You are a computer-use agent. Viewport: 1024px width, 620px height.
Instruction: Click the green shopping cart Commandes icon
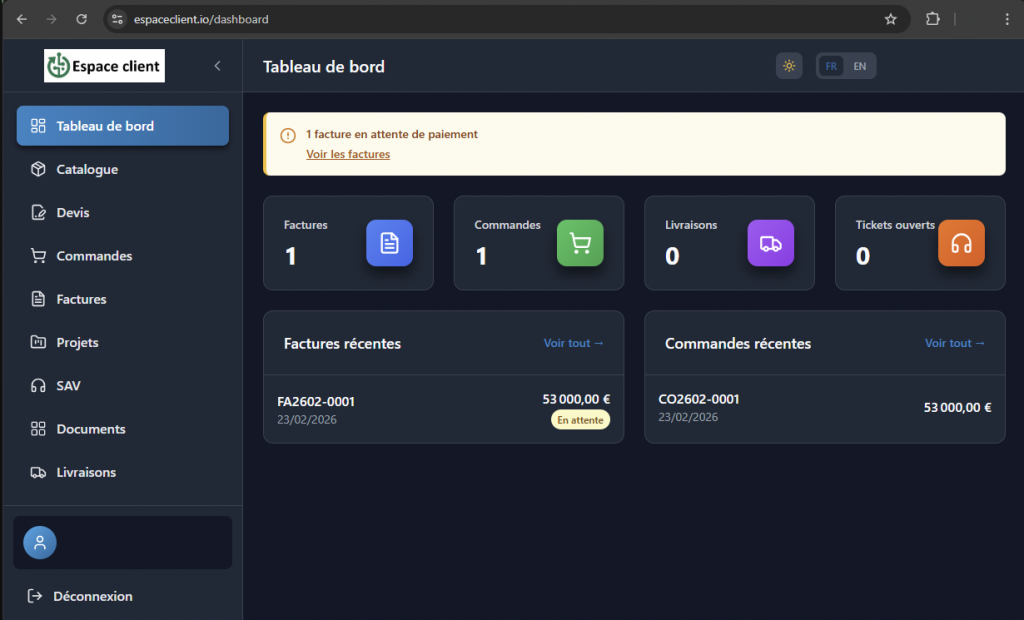(580, 243)
